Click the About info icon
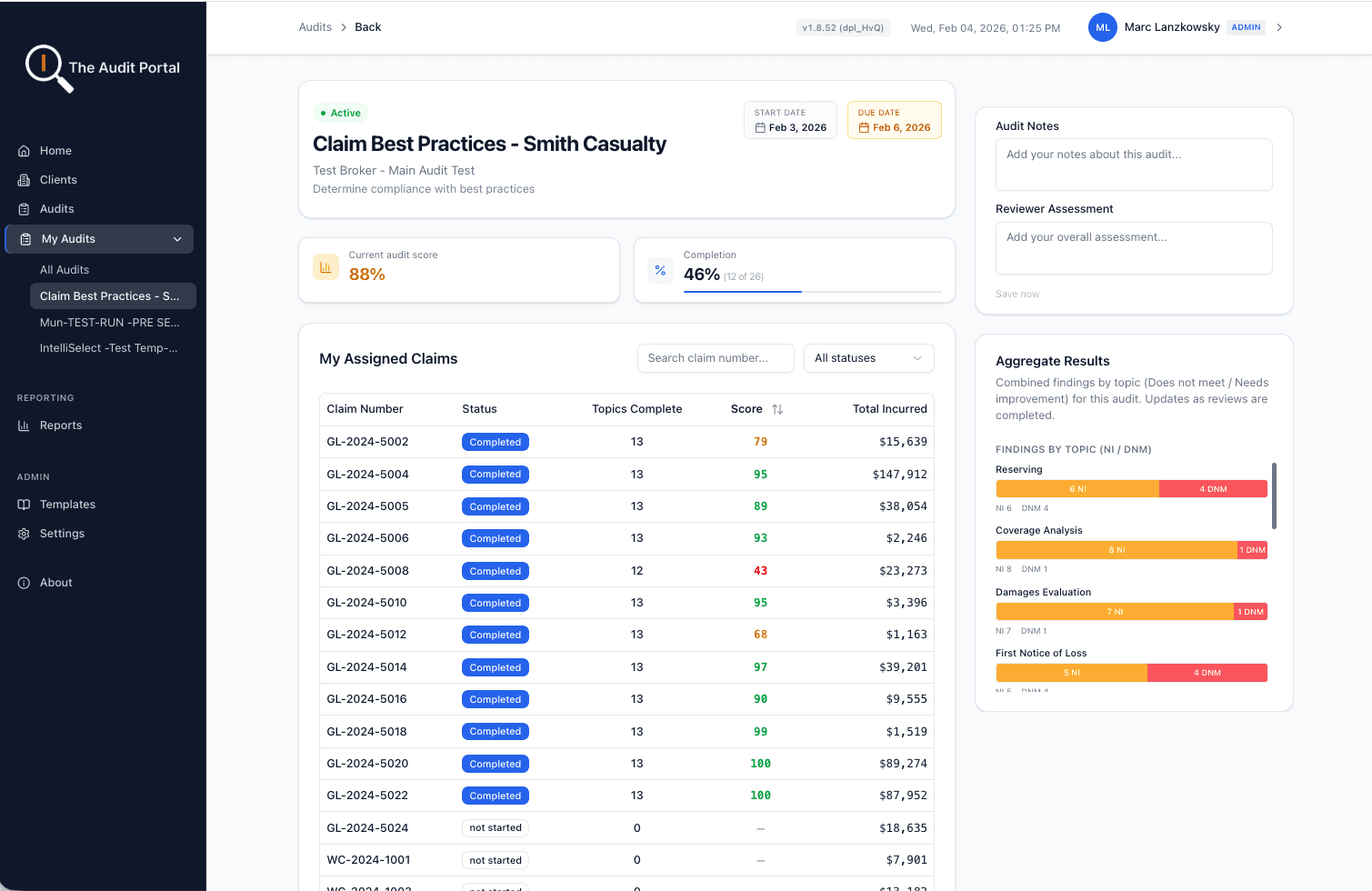This screenshot has width=1372, height=891. (x=23, y=582)
